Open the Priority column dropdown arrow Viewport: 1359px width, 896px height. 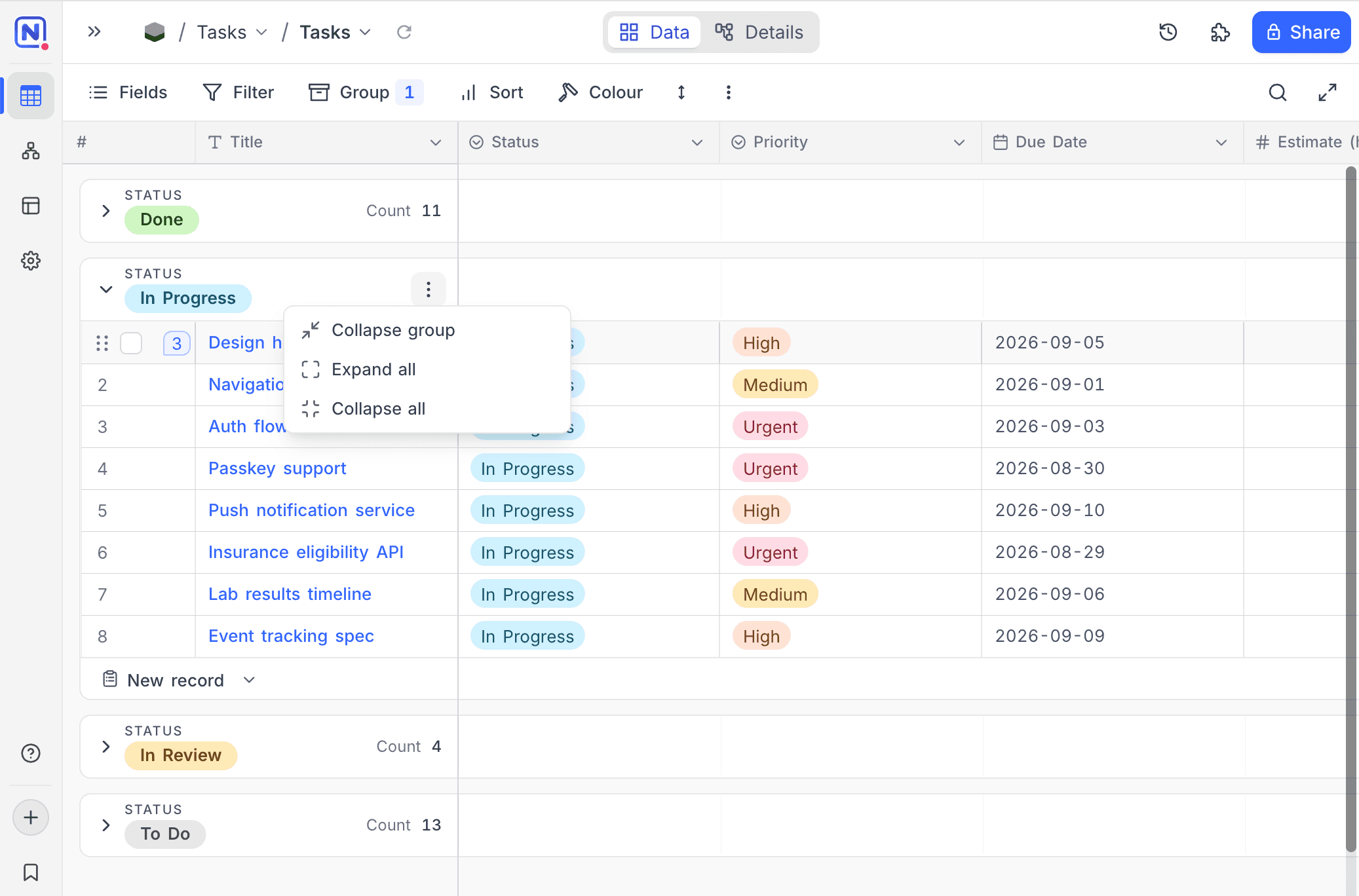pos(959,142)
